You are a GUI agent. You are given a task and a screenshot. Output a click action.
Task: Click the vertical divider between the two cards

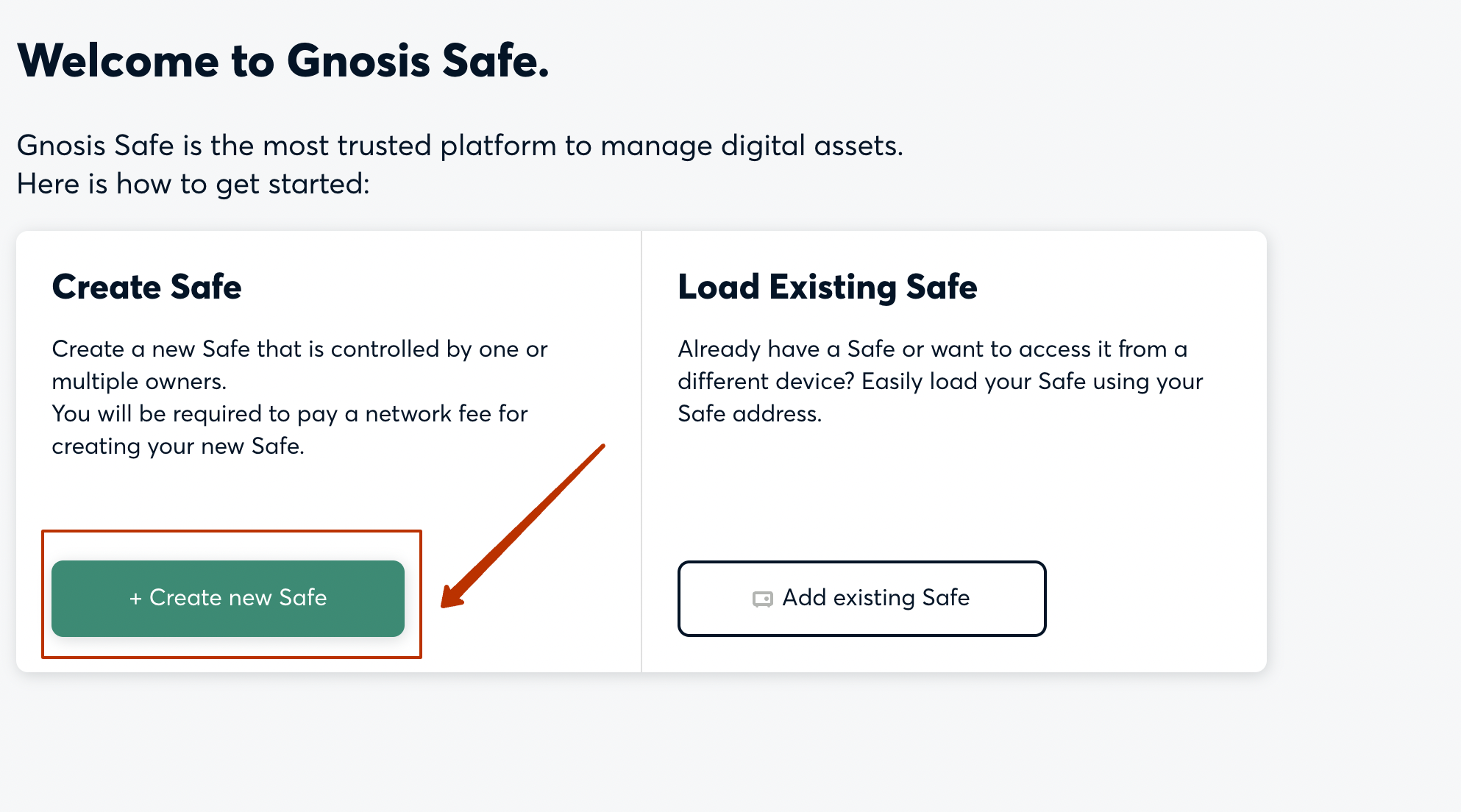(x=641, y=452)
